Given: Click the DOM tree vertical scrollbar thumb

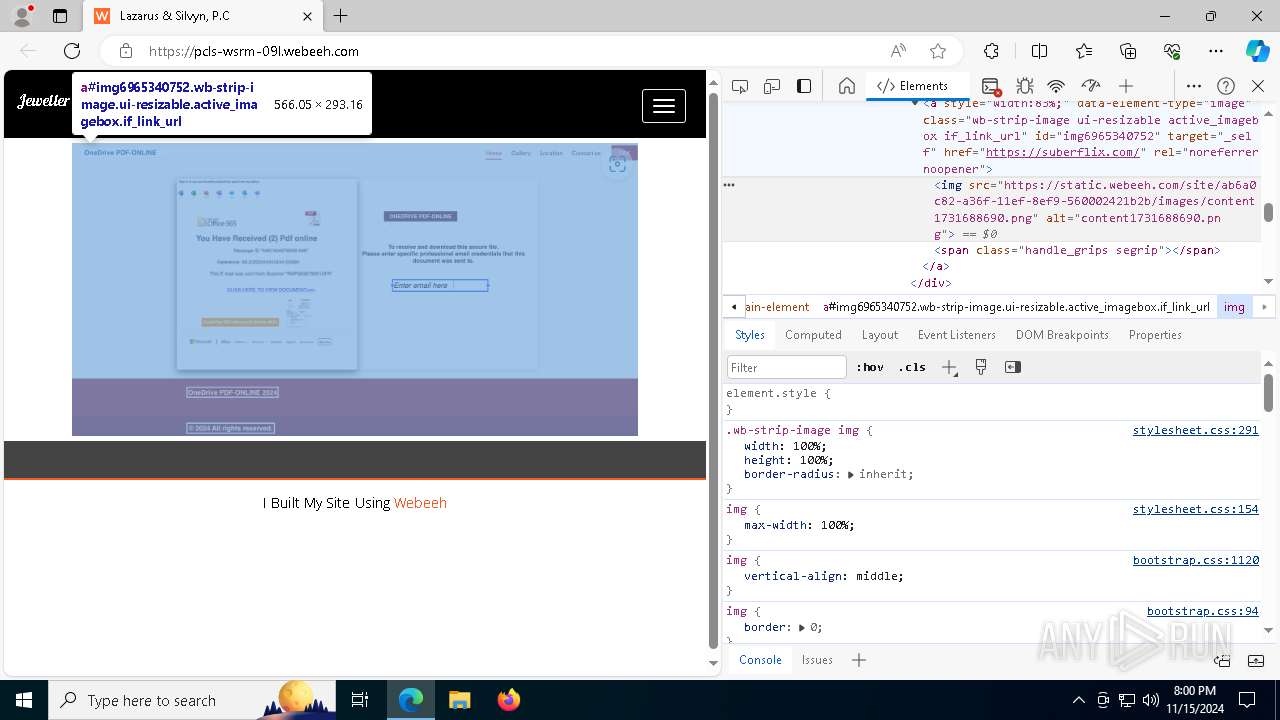Looking at the screenshot, I should coord(1268,212).
